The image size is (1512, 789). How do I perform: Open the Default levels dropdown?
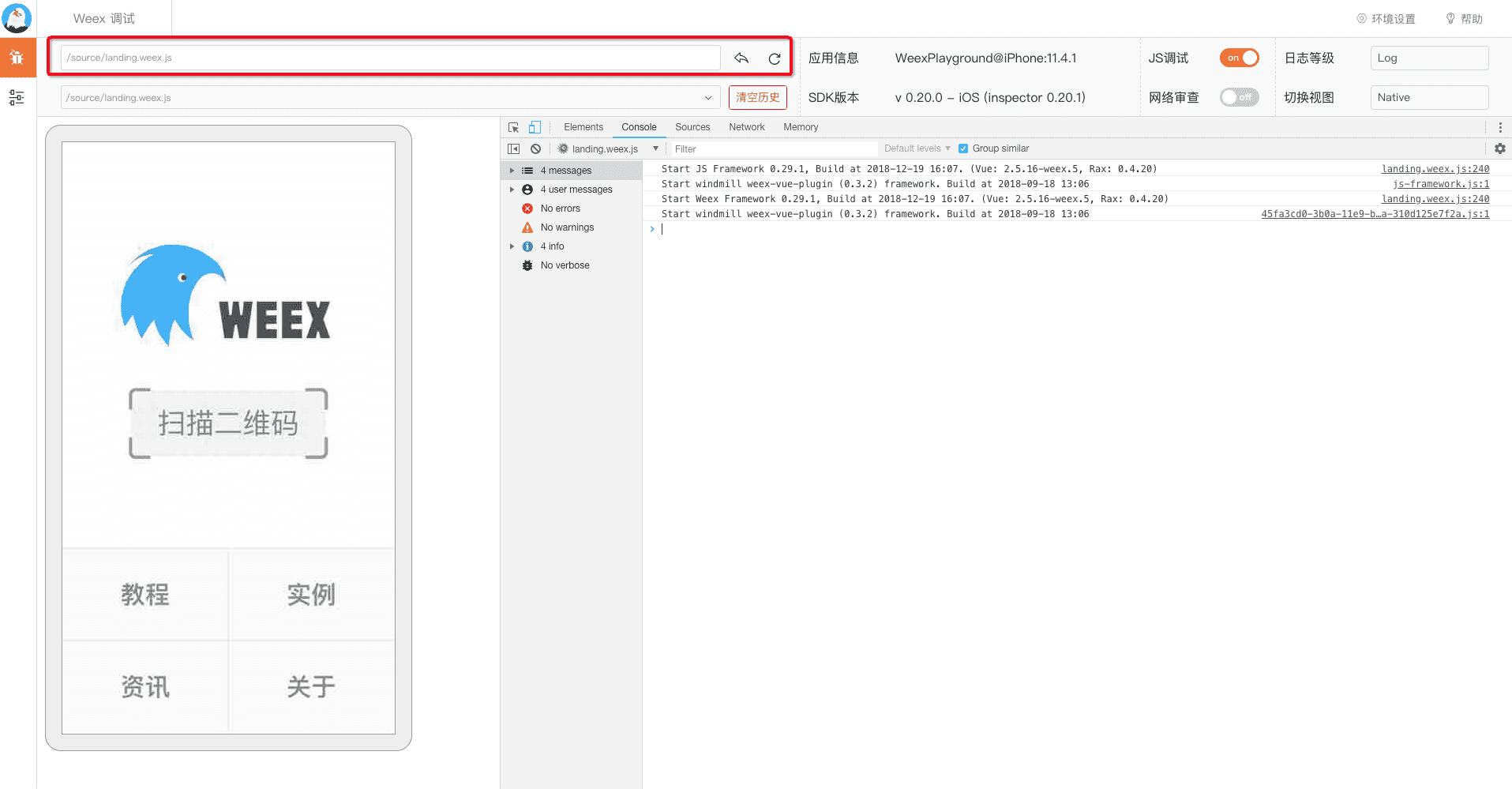[x=916, y=148]
